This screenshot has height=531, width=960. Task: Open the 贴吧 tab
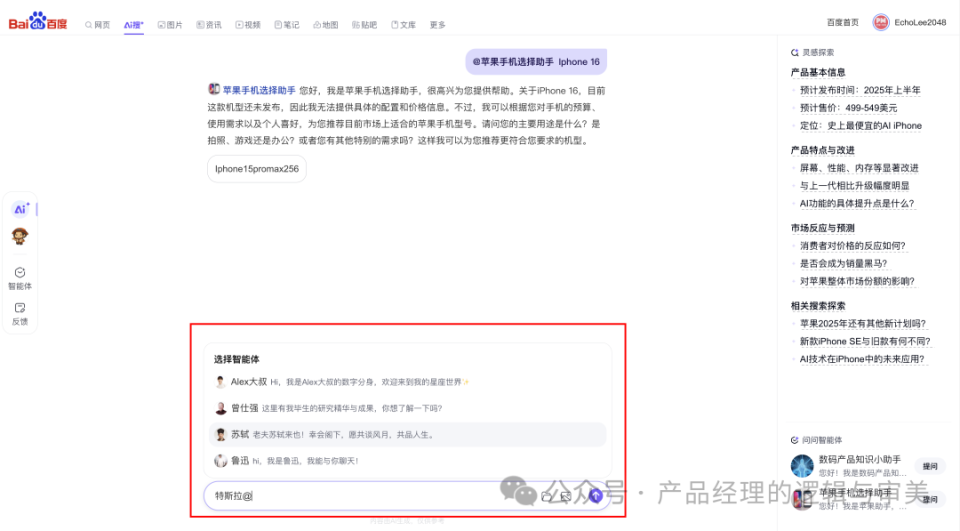pos(364,25)
